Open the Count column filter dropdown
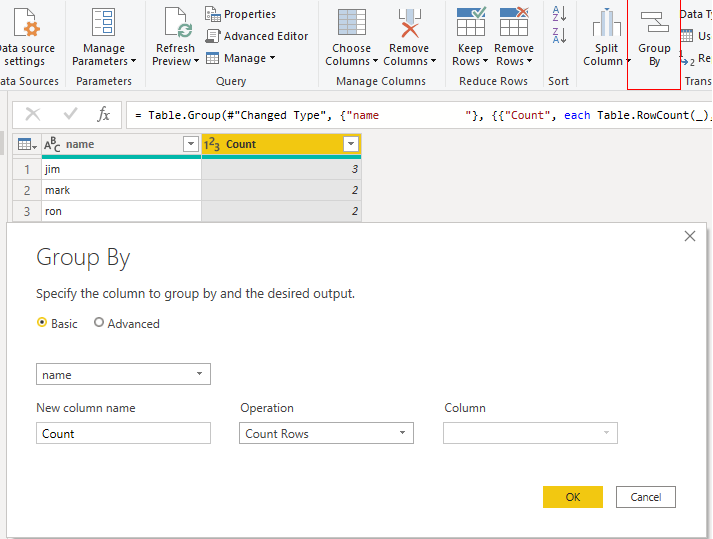This screenshot has width=713, height=539. [351, 144]
